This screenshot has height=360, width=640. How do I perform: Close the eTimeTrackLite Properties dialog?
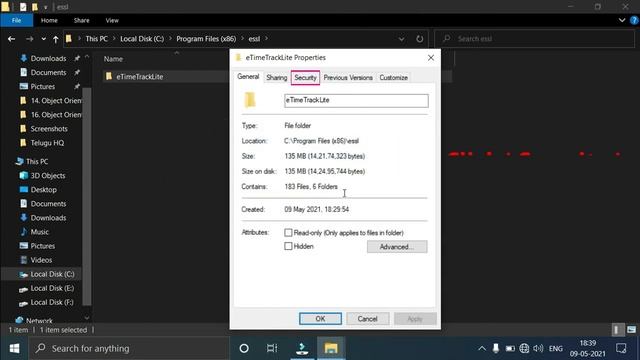tap(431, 58)
